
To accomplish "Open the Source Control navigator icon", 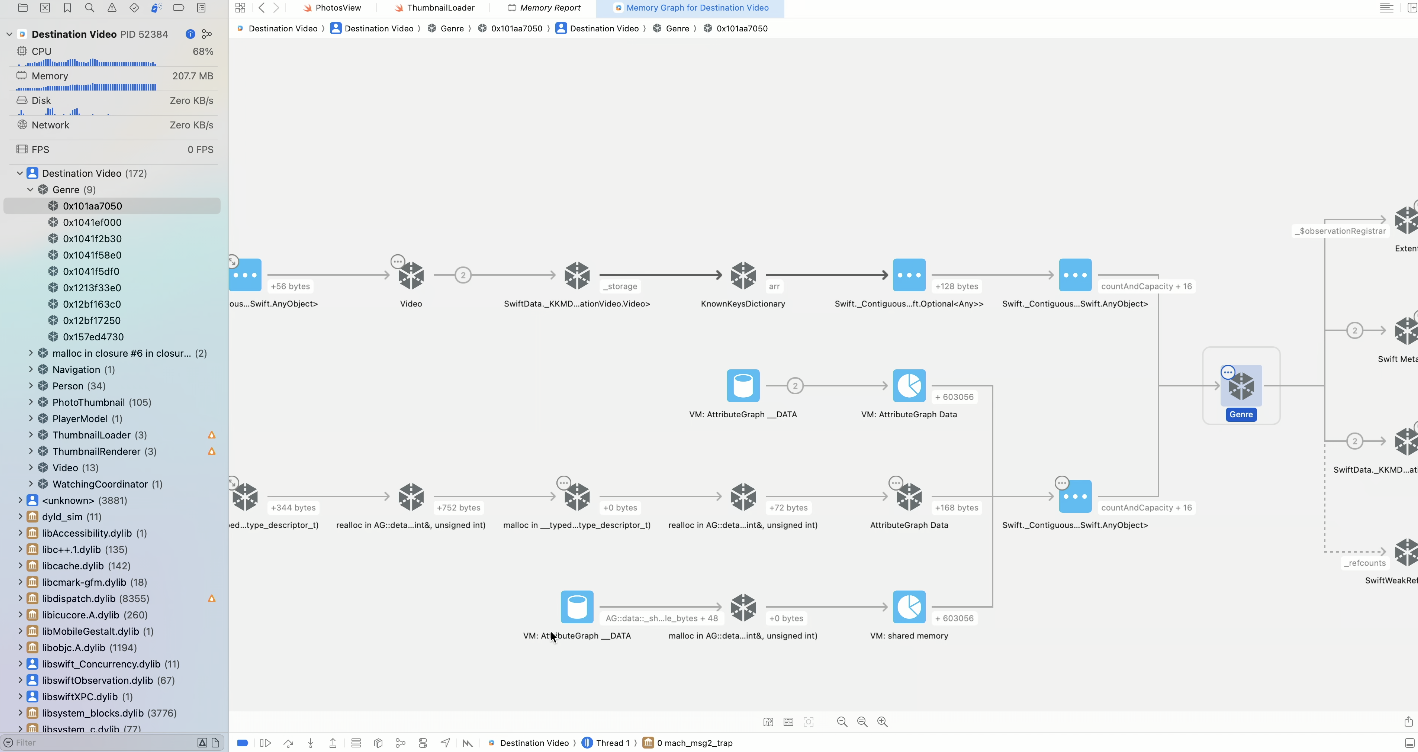I will pyautogui.click(x=45, y=7).
